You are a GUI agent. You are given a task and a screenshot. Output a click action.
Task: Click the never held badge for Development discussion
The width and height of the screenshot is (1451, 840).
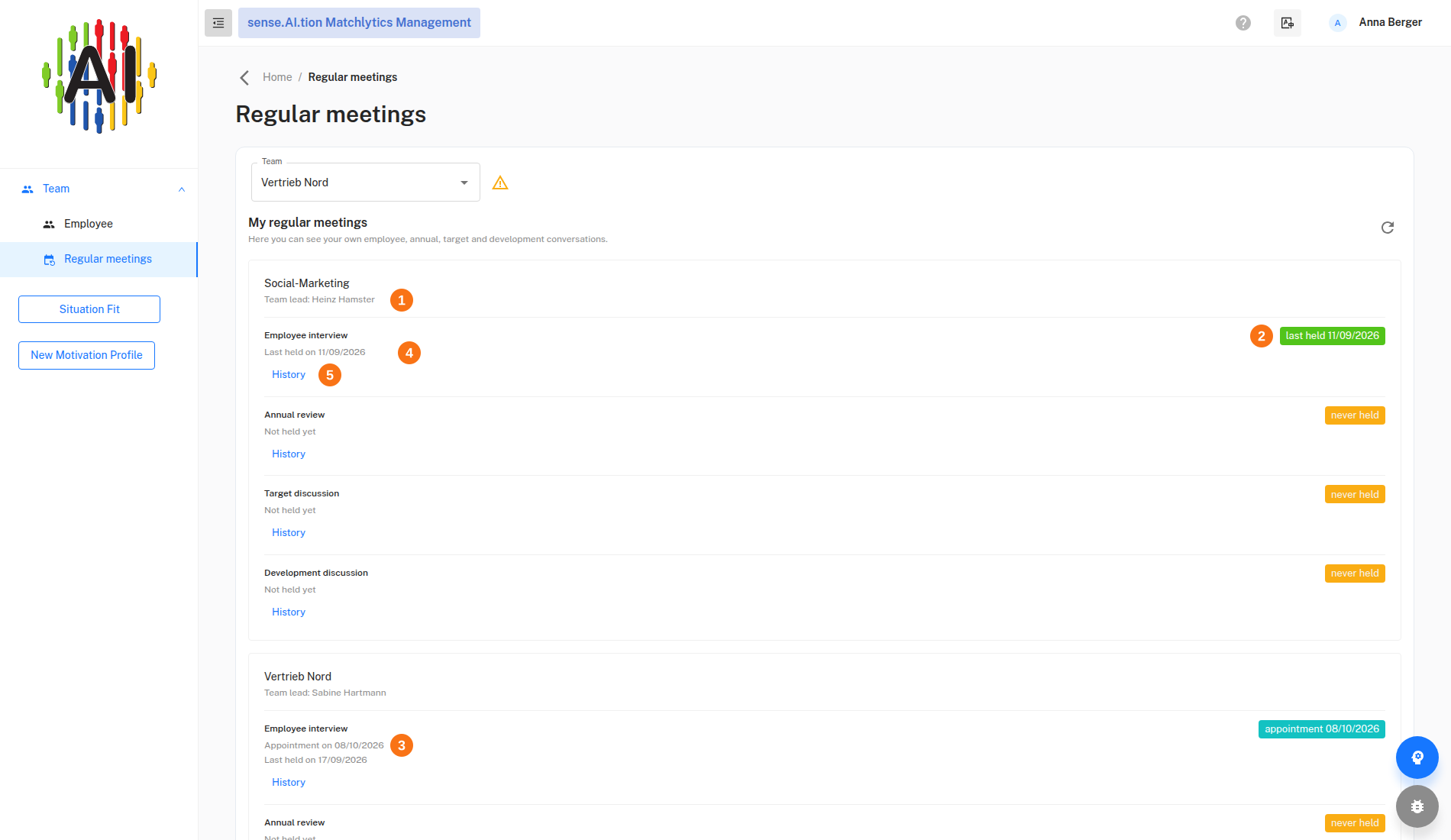point(1355,573)
